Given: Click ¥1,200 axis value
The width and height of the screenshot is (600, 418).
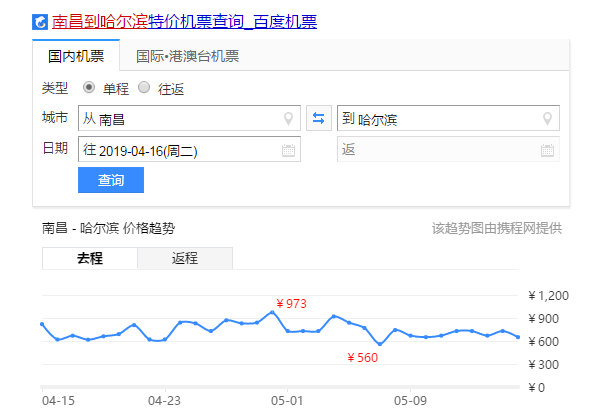Looking at the screenshot, I should pyautogui.click(x=548, y=296).
